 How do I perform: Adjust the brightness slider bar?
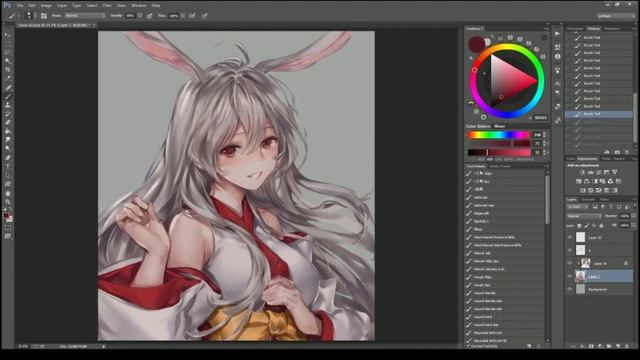498,152
